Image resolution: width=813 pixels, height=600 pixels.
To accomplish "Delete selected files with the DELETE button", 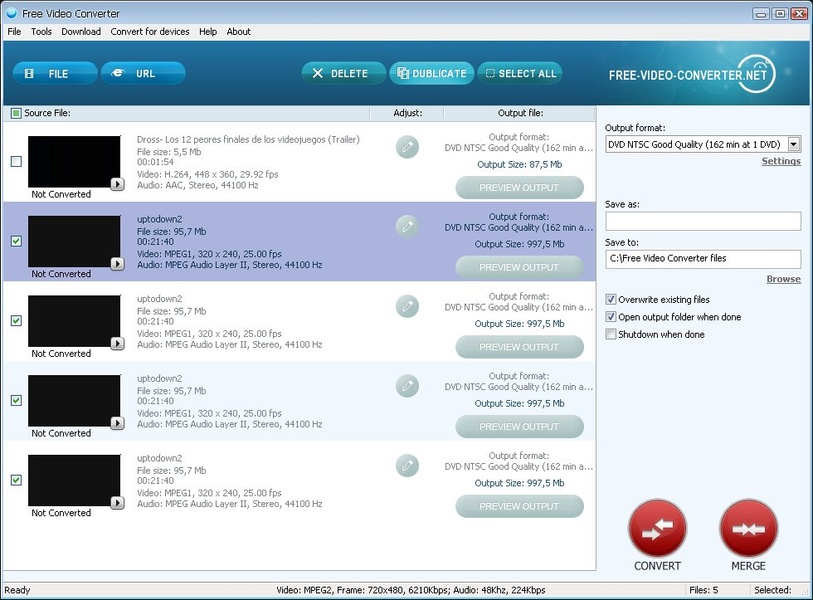I will (x=341, y=73).
